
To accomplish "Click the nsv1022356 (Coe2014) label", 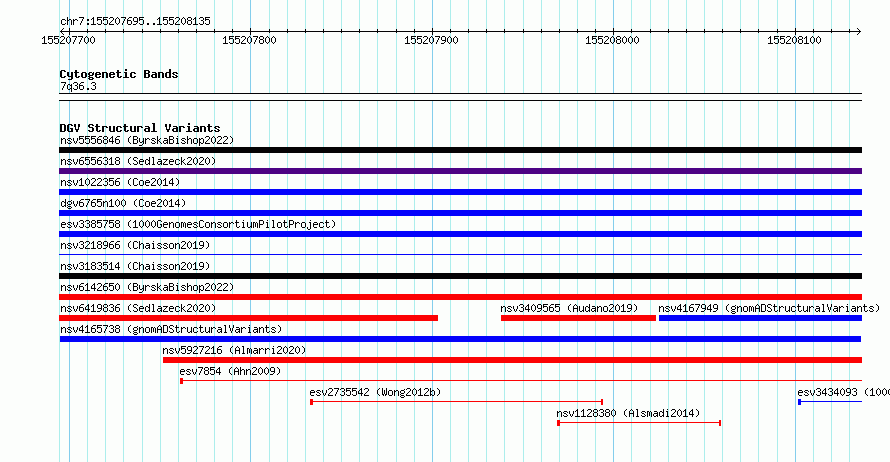I will [x=120, y=182].
